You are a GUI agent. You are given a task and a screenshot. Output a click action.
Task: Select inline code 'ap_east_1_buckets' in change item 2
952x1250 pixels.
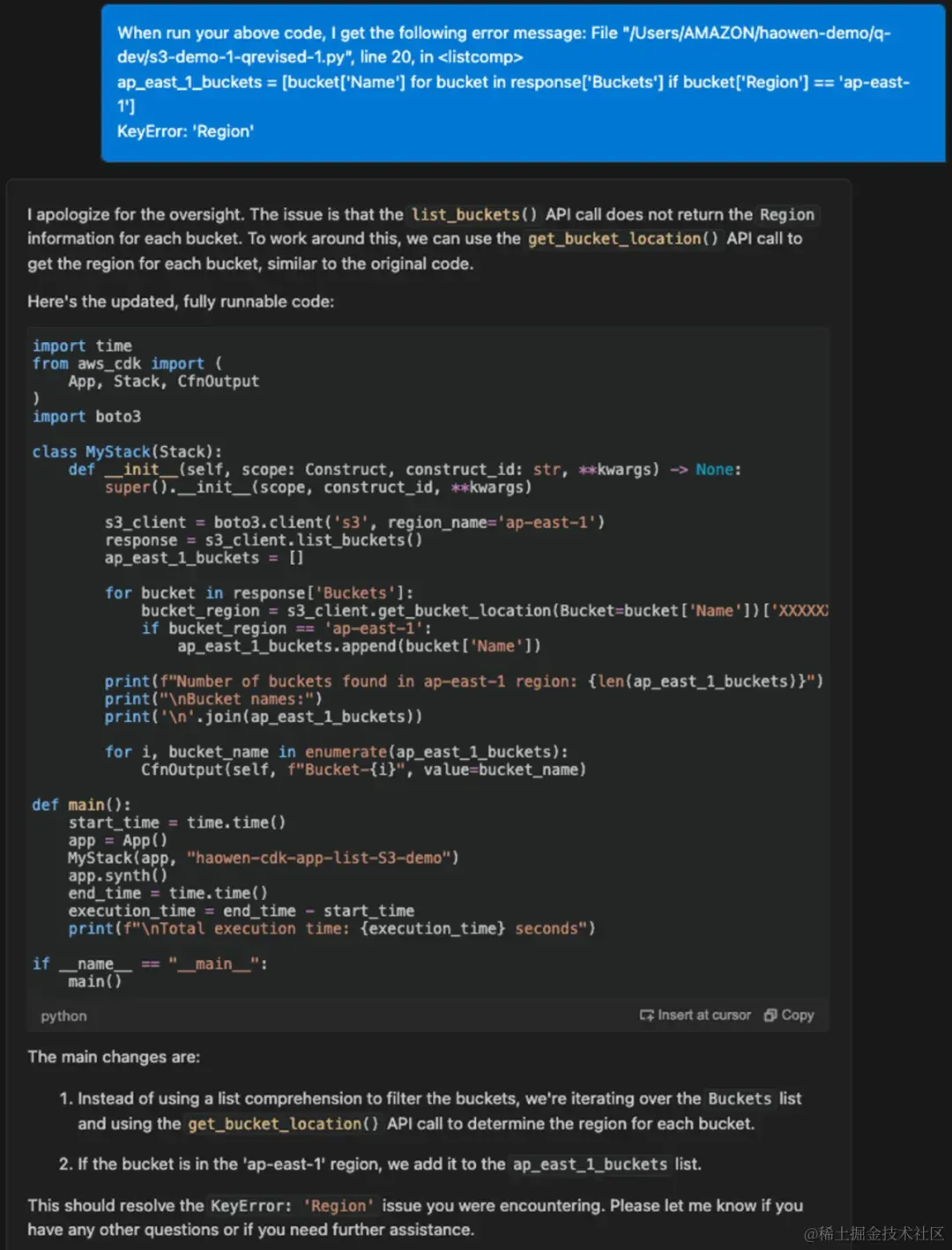(590, 1164)
